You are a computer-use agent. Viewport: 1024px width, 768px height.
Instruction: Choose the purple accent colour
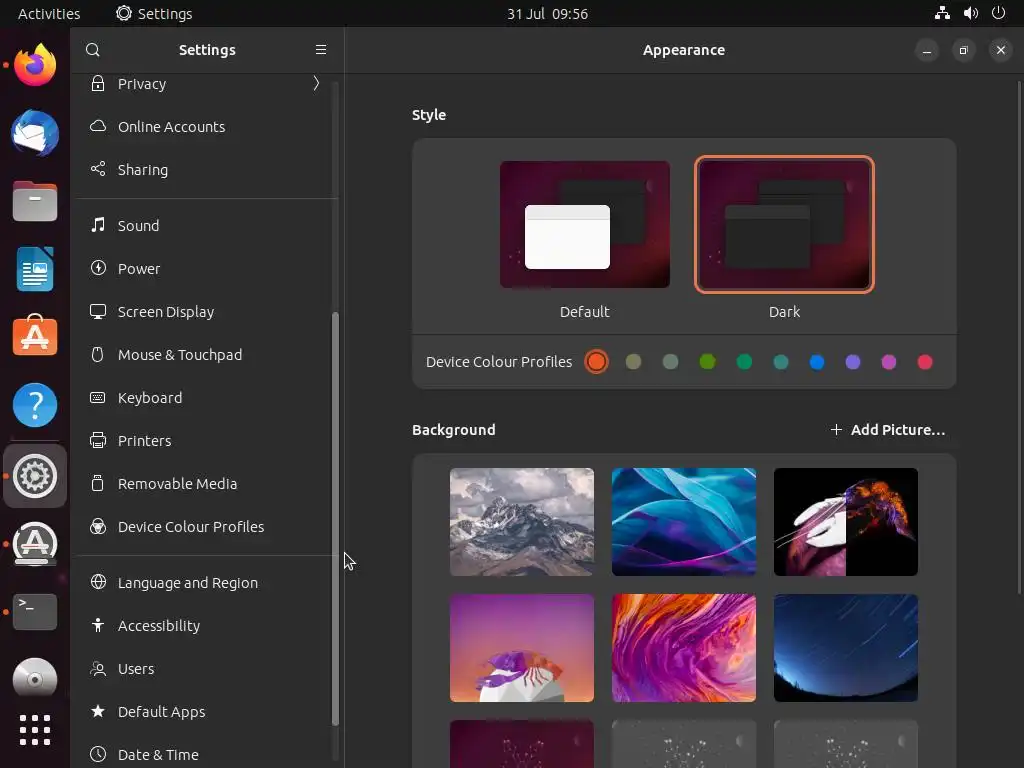pyautogui.click(x=853, y=362)
